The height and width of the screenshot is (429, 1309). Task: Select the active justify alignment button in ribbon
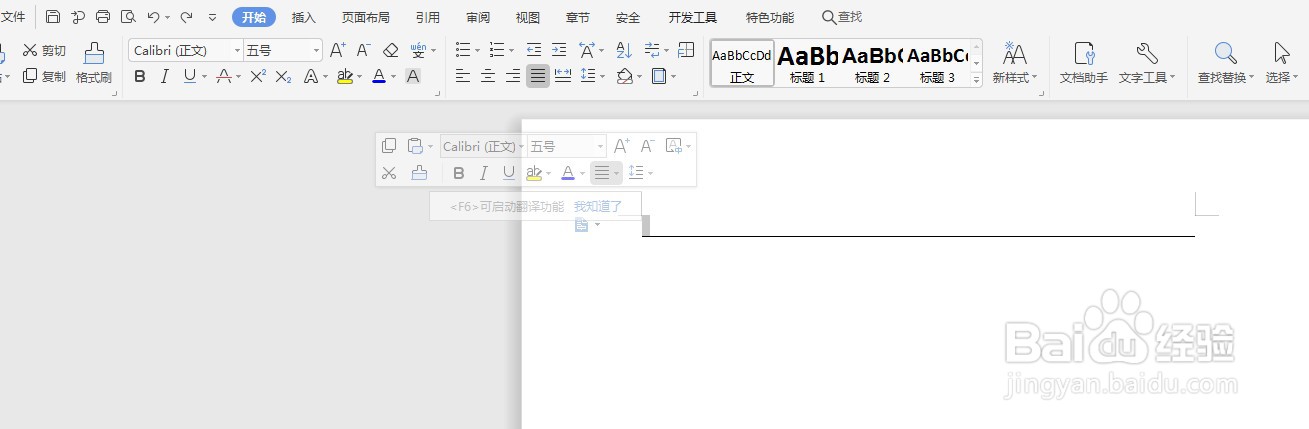tap(538, 76)
